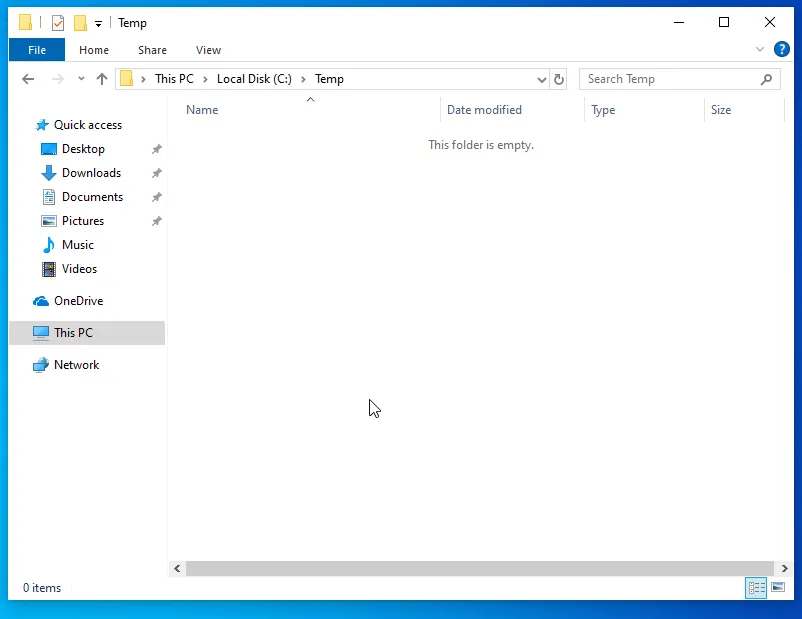Go back with the Back arrow
Image resolution: width=802 pixels, height=619 pixels.
[28, 79]
